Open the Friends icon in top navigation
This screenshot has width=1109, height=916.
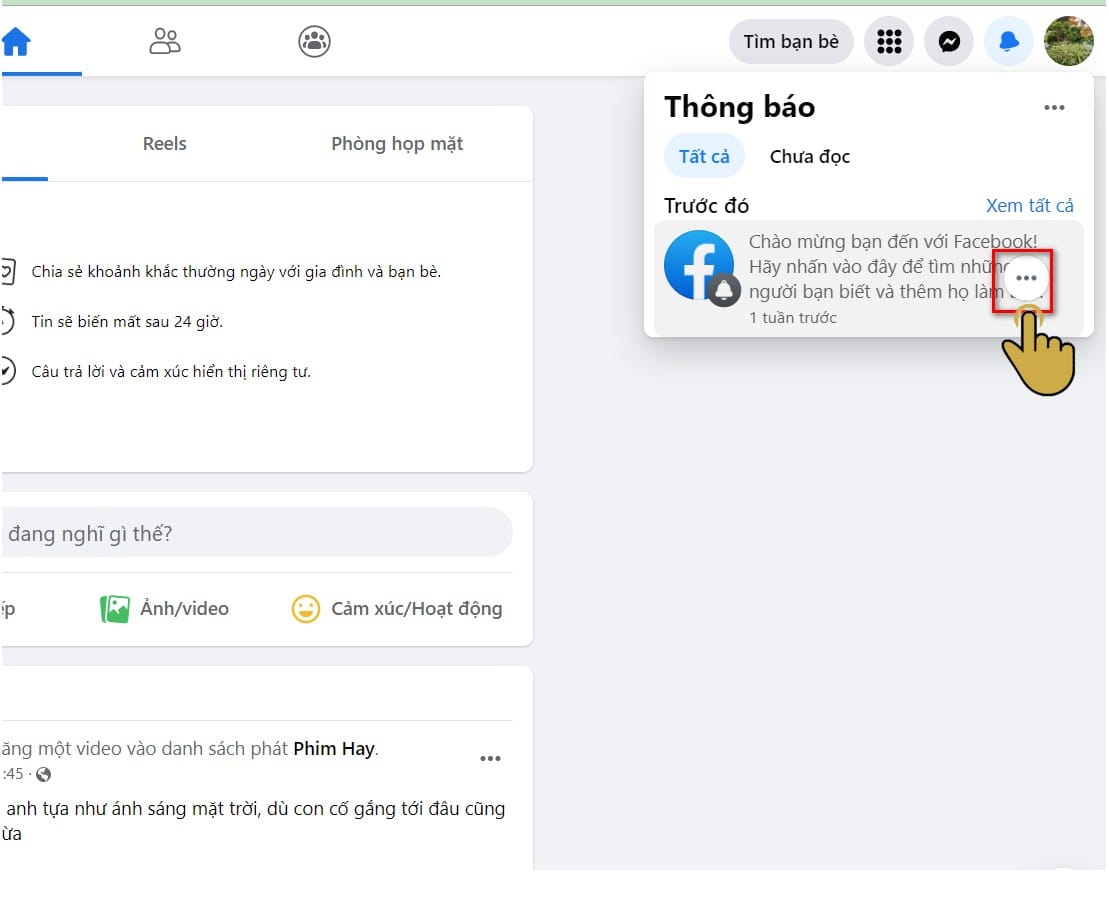click(x=165, y=41)
